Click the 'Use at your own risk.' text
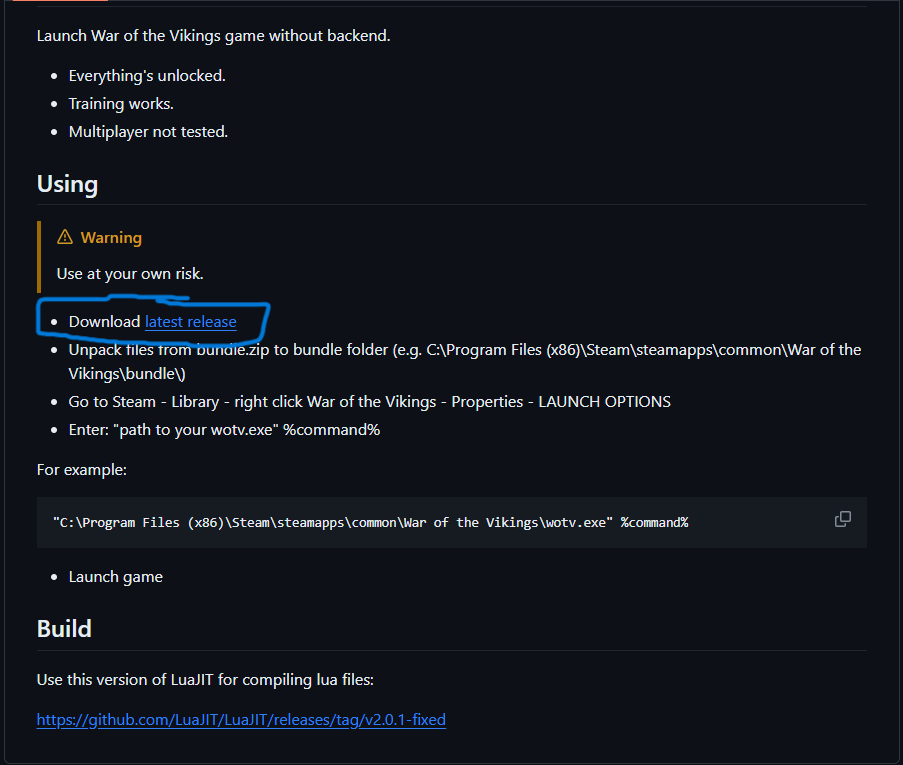The width and height of the screenshot is (903, 765). tap(130, 273)
